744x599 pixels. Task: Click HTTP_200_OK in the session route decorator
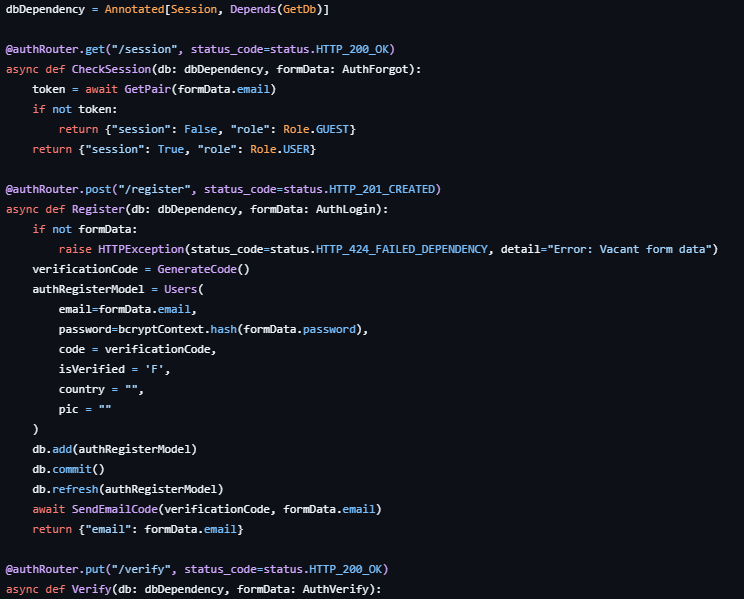point(352,49)
